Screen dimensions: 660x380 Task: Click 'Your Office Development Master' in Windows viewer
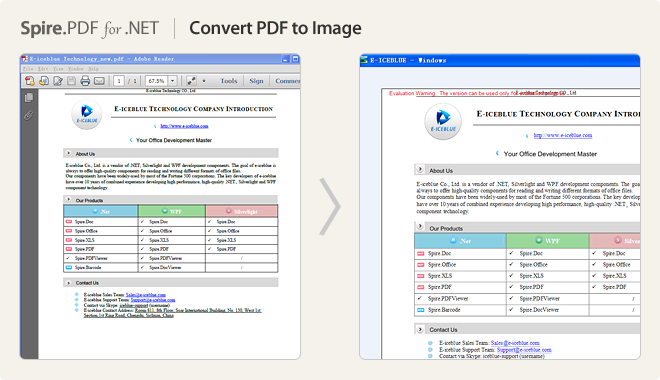[550, 154]
